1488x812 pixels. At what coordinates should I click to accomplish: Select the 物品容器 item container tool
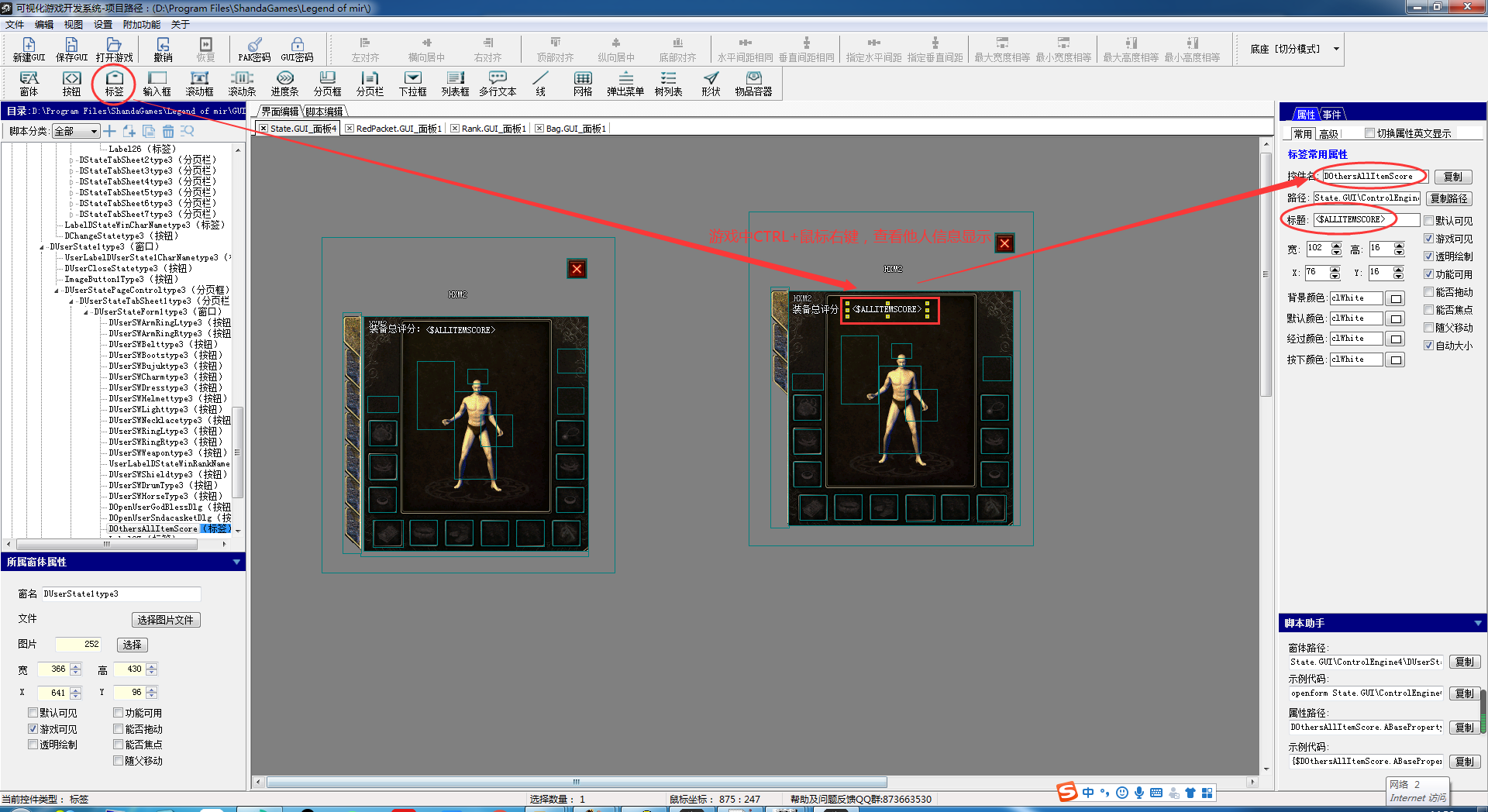tap(753, 84)
